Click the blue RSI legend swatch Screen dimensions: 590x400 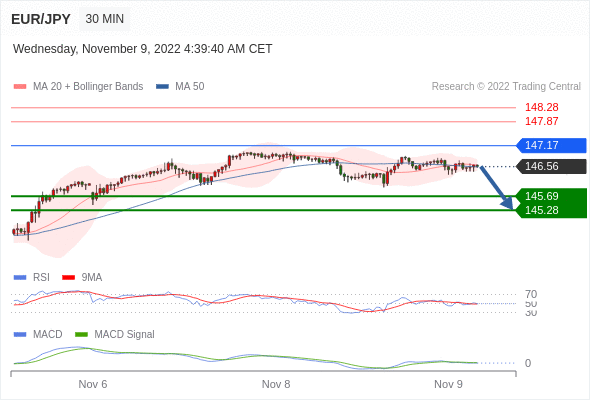tap(20, 278)
